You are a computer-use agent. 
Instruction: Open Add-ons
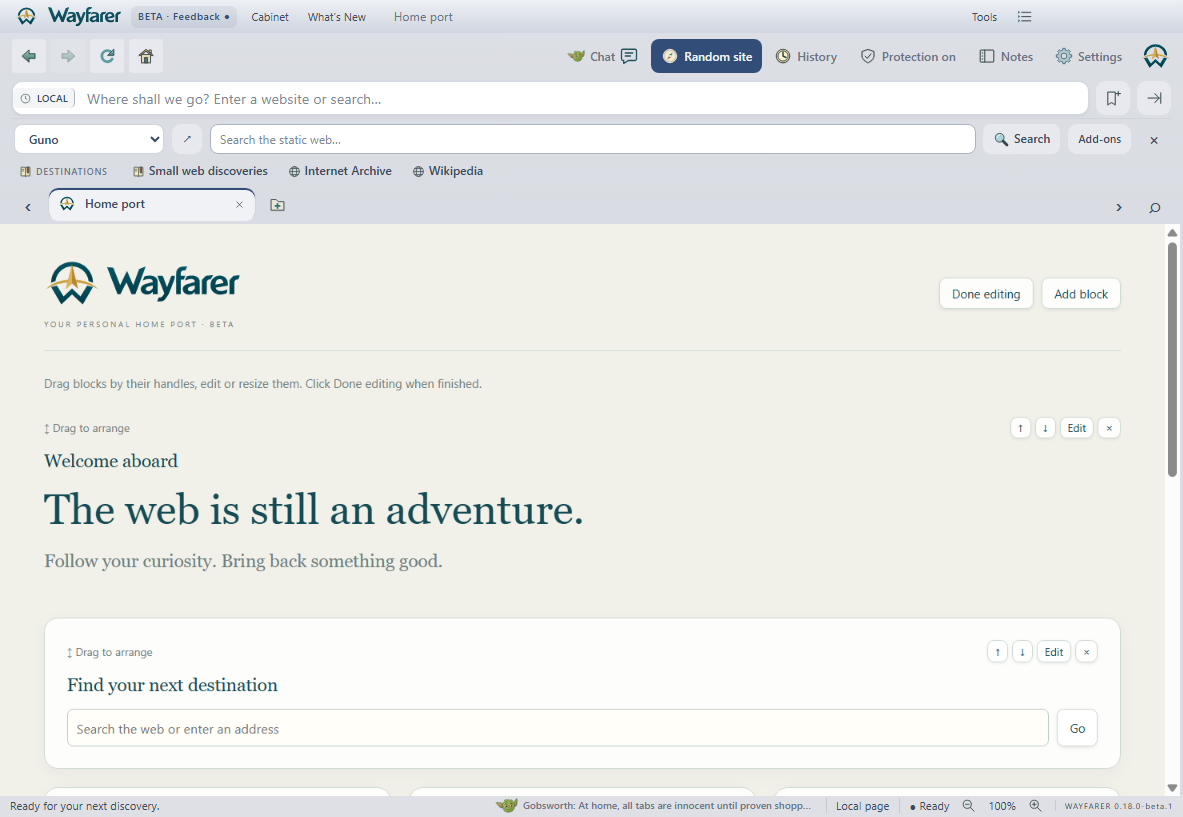(1099, 140)
